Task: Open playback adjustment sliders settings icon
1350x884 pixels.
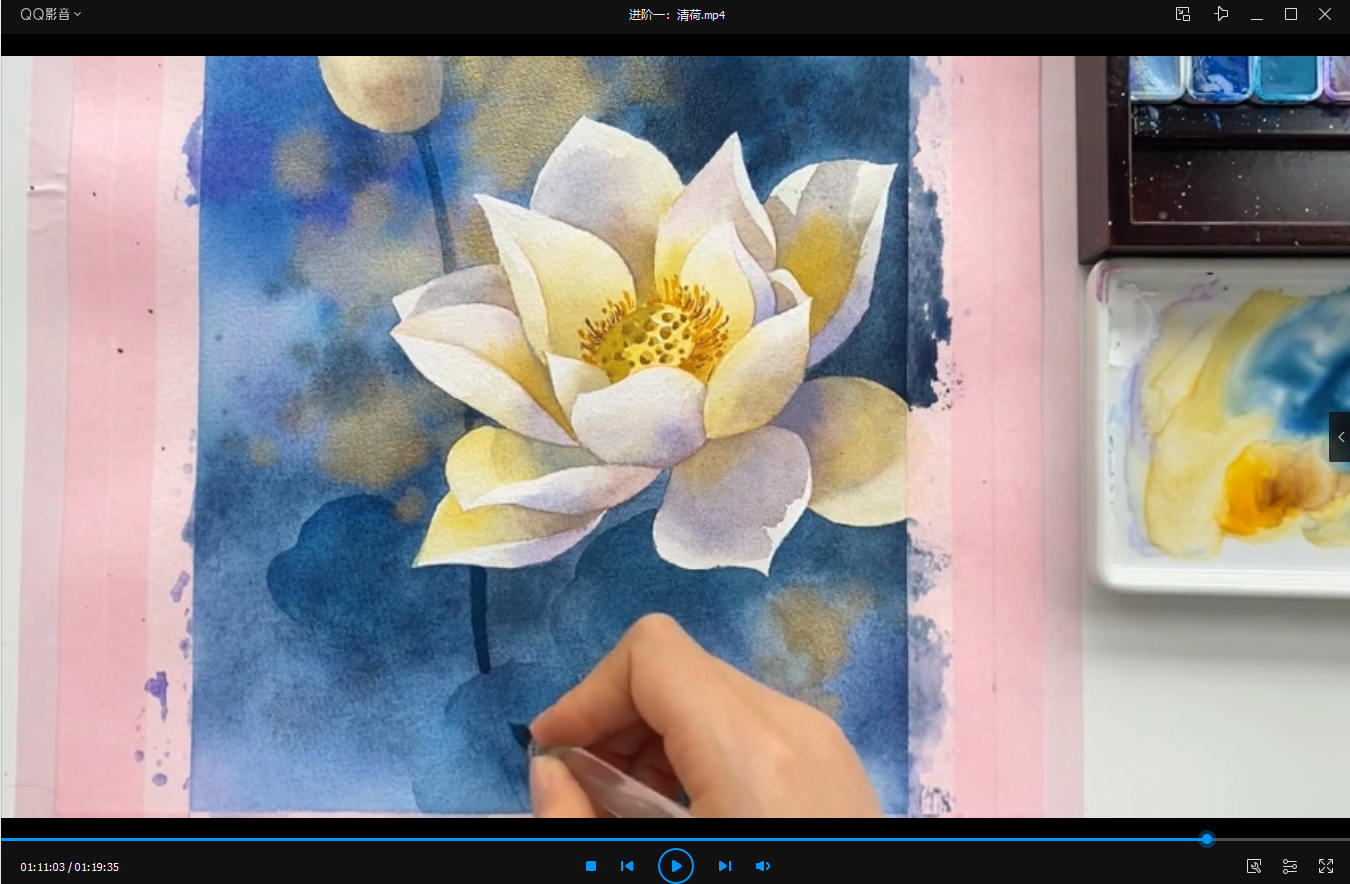Action: click(1290, 866)
